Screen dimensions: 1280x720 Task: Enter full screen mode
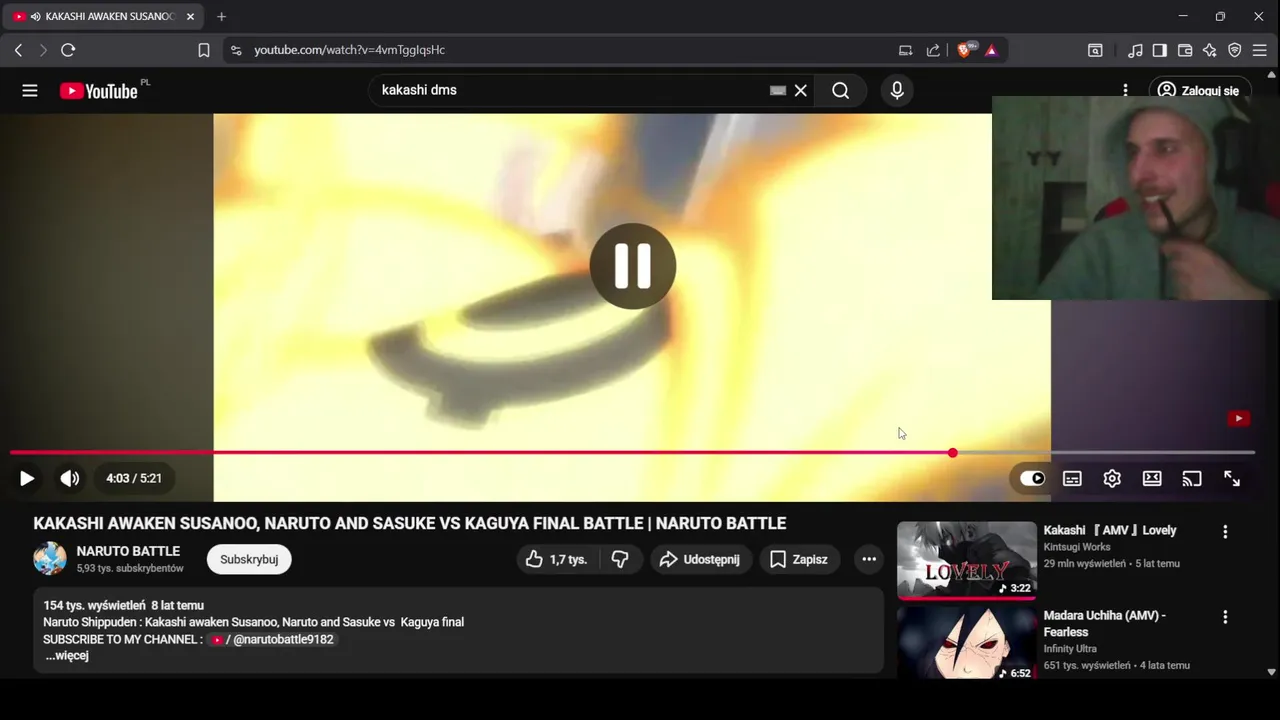click(x=1232, y=479)
